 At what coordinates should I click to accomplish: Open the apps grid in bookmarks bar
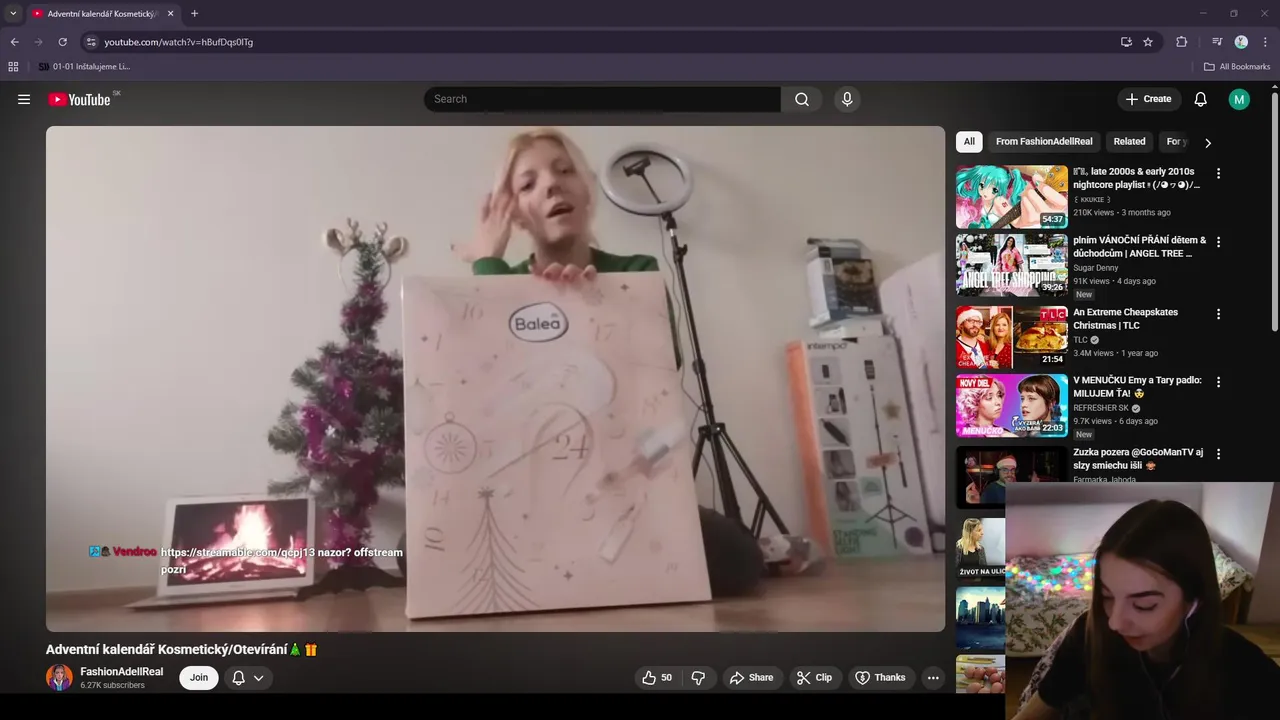13,67
